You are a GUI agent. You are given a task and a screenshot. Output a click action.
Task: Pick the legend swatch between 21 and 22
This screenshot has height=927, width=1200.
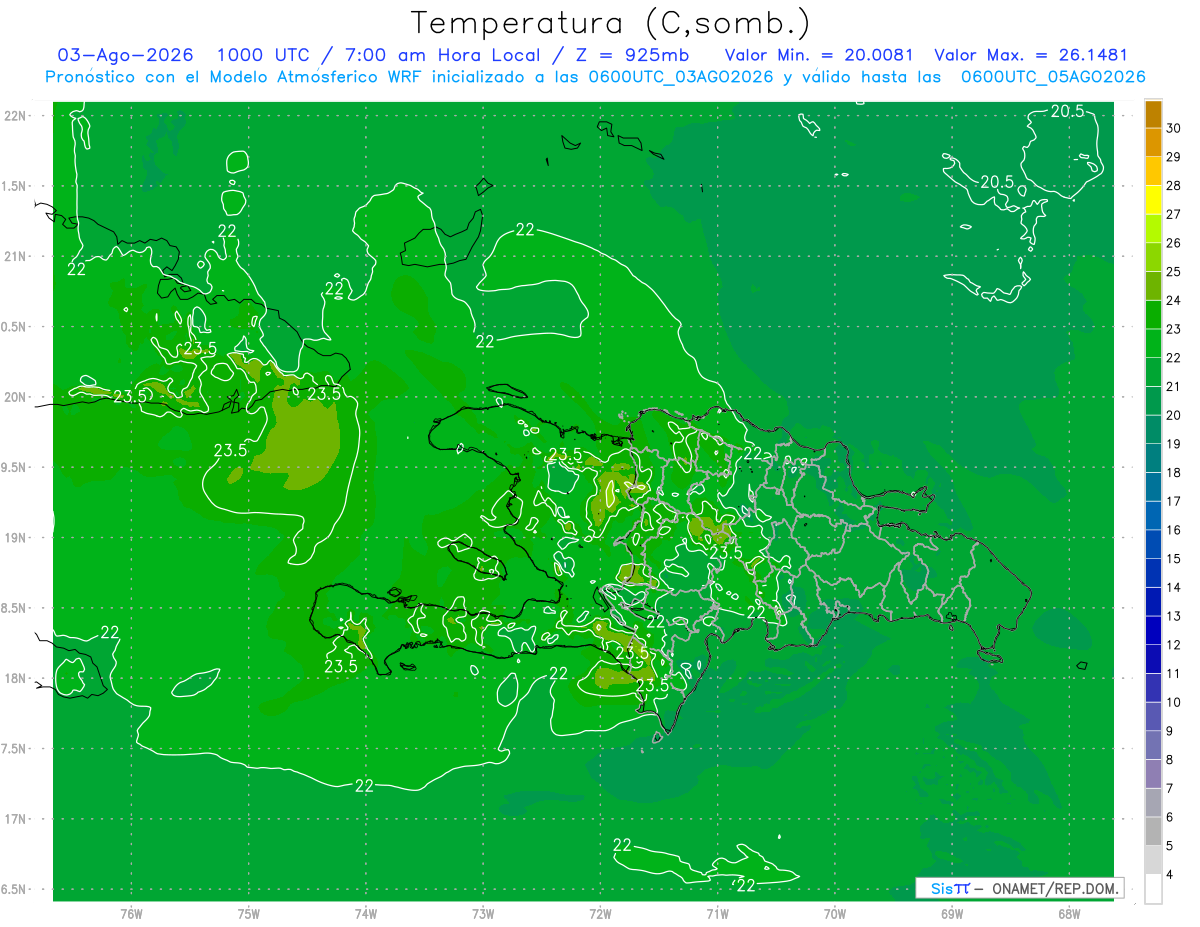coord(1153,372)
